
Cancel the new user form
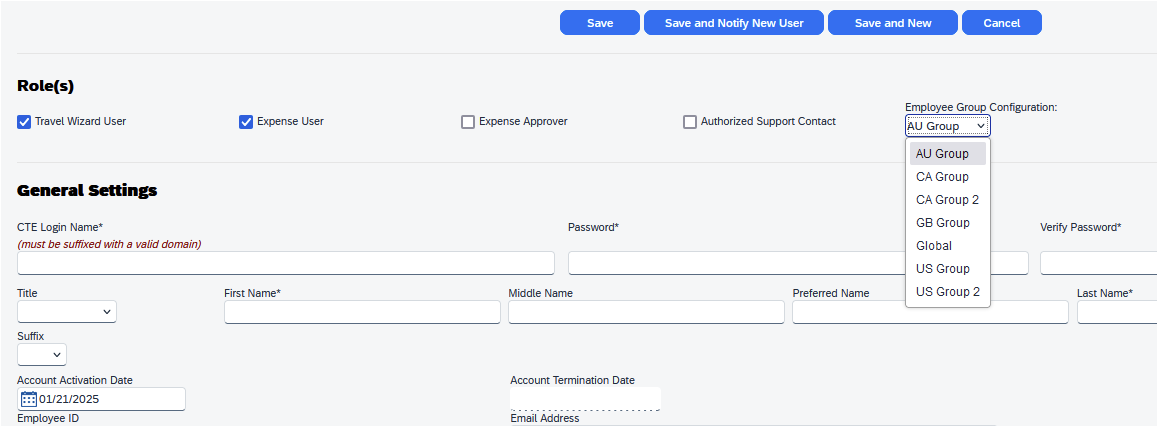1001,23
